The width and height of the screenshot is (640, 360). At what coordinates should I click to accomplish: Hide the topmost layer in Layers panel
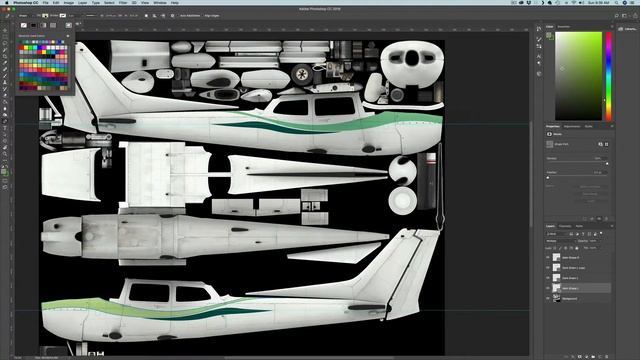[x=548, y=258]
